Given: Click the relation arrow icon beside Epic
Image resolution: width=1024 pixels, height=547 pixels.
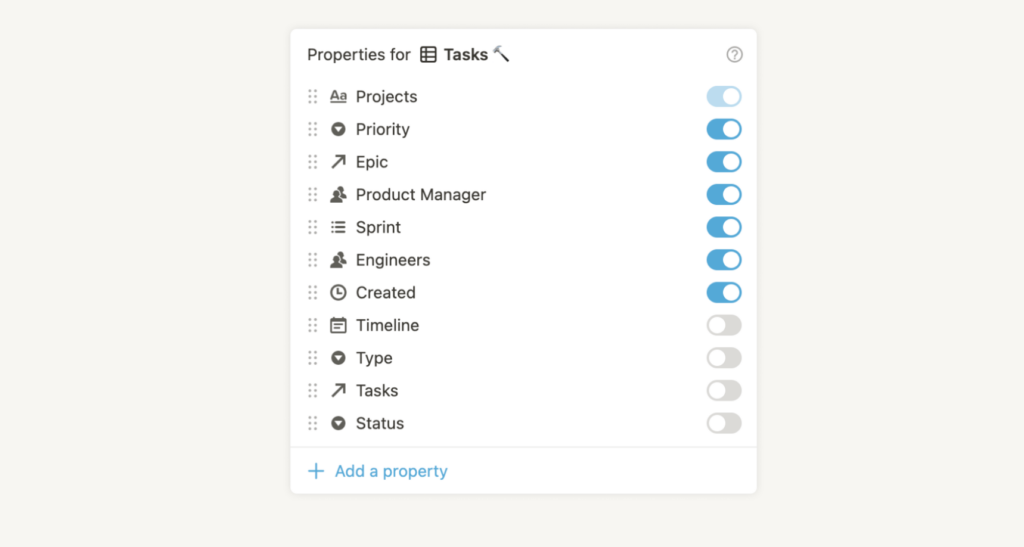Looking at the screenshot, I should coord(338,162).
